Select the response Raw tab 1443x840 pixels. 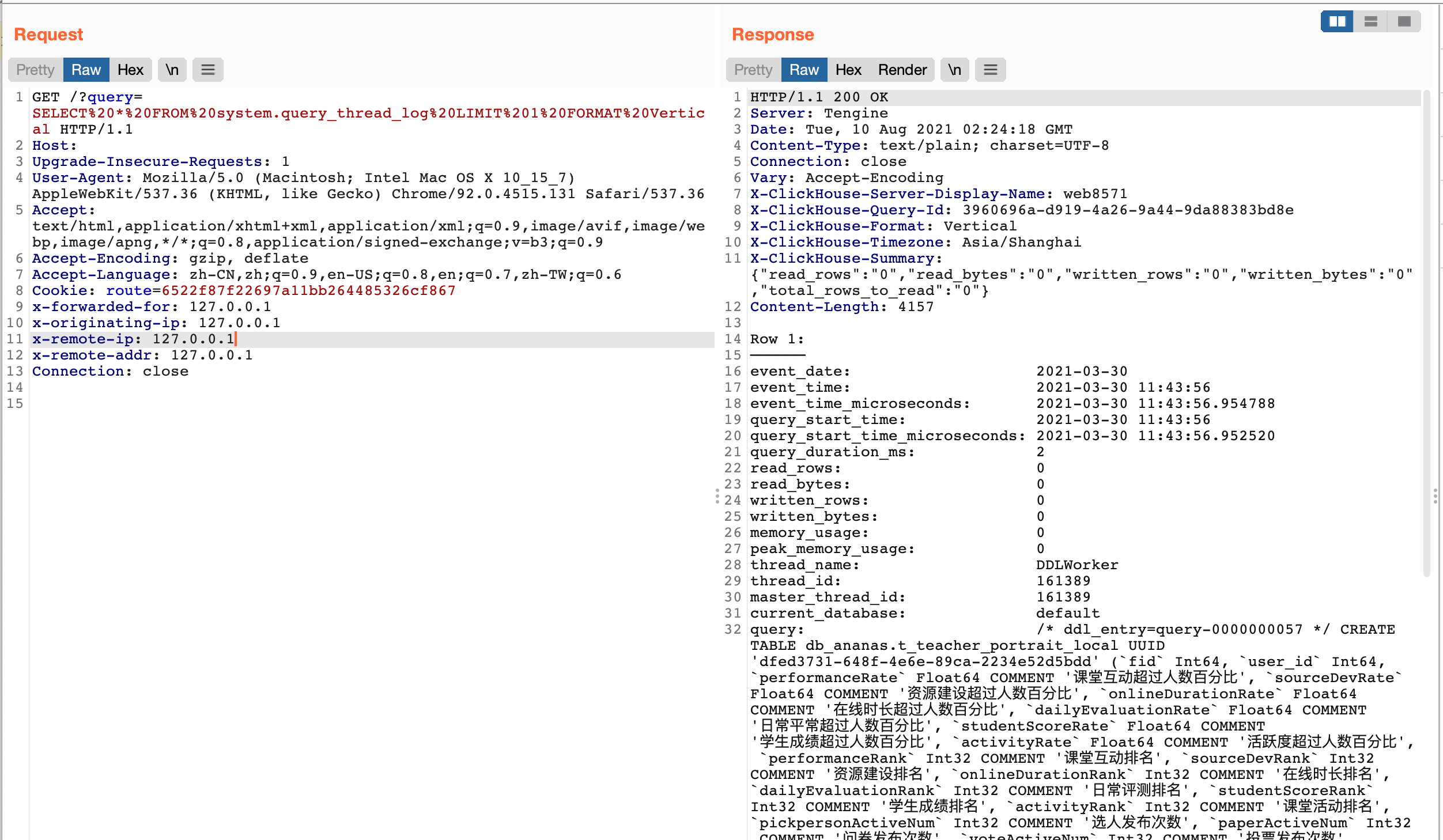[x=803, y=70]
